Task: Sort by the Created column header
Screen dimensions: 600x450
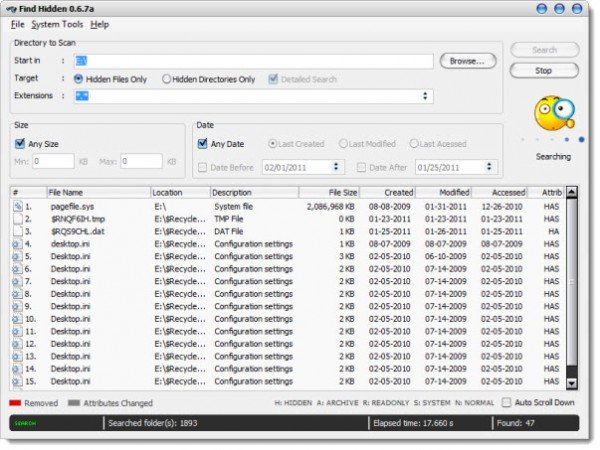Action: pyautogui.click(x=388, y=192)
